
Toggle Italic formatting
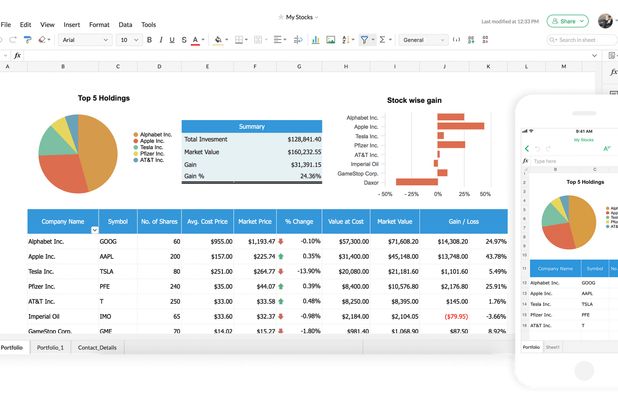click(x=161, y=40)
